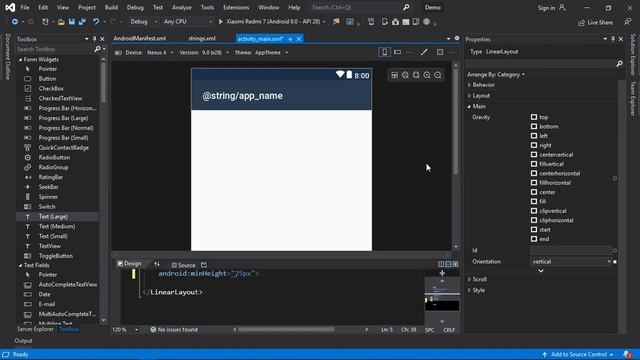This screenshot has width=640, height=360.
Task: Click the horizontal scrollbar in code editor
Action: pos(286,329)
